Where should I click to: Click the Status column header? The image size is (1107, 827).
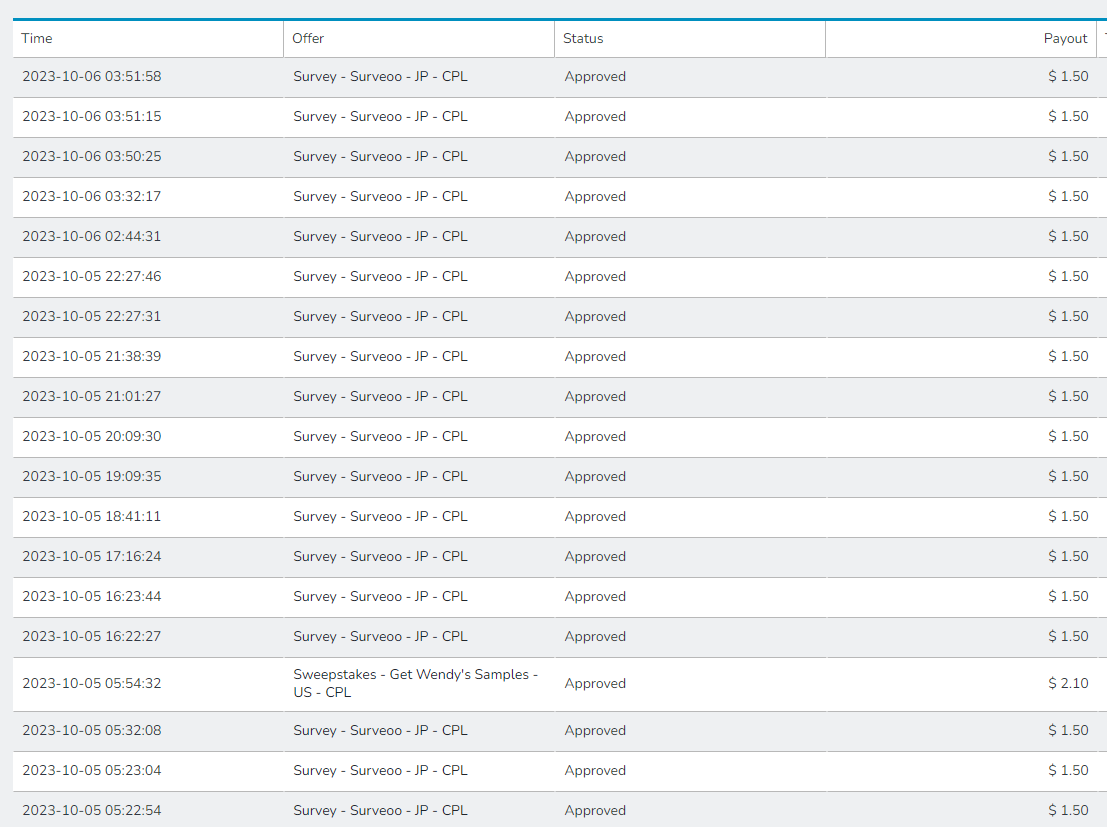click(583, 39)
